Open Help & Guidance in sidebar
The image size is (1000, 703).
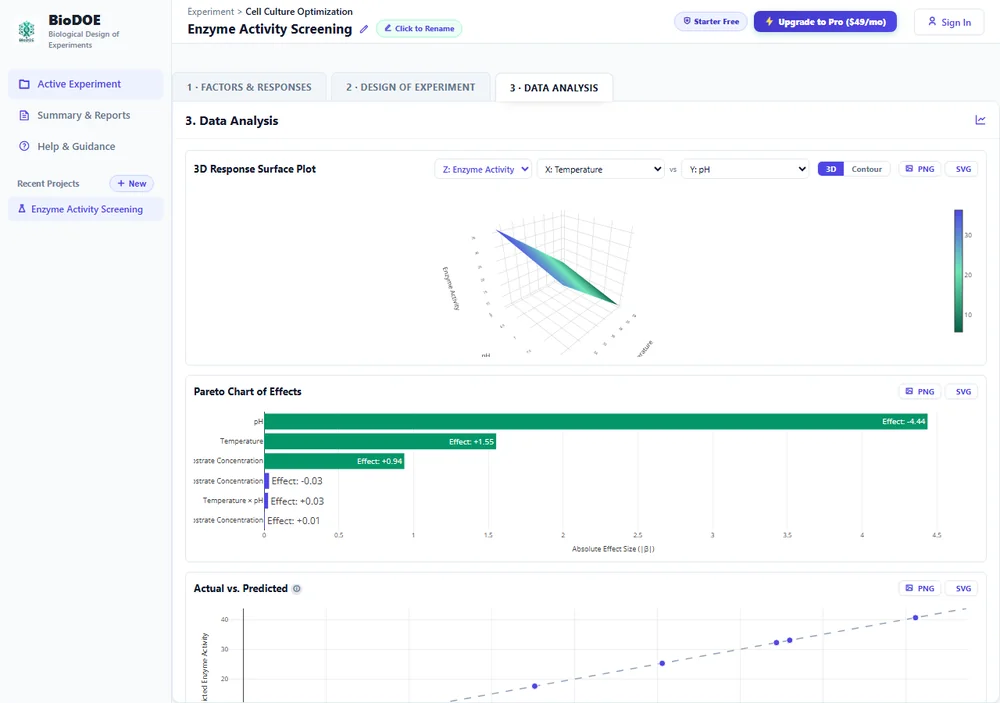(x=85, y=146)
